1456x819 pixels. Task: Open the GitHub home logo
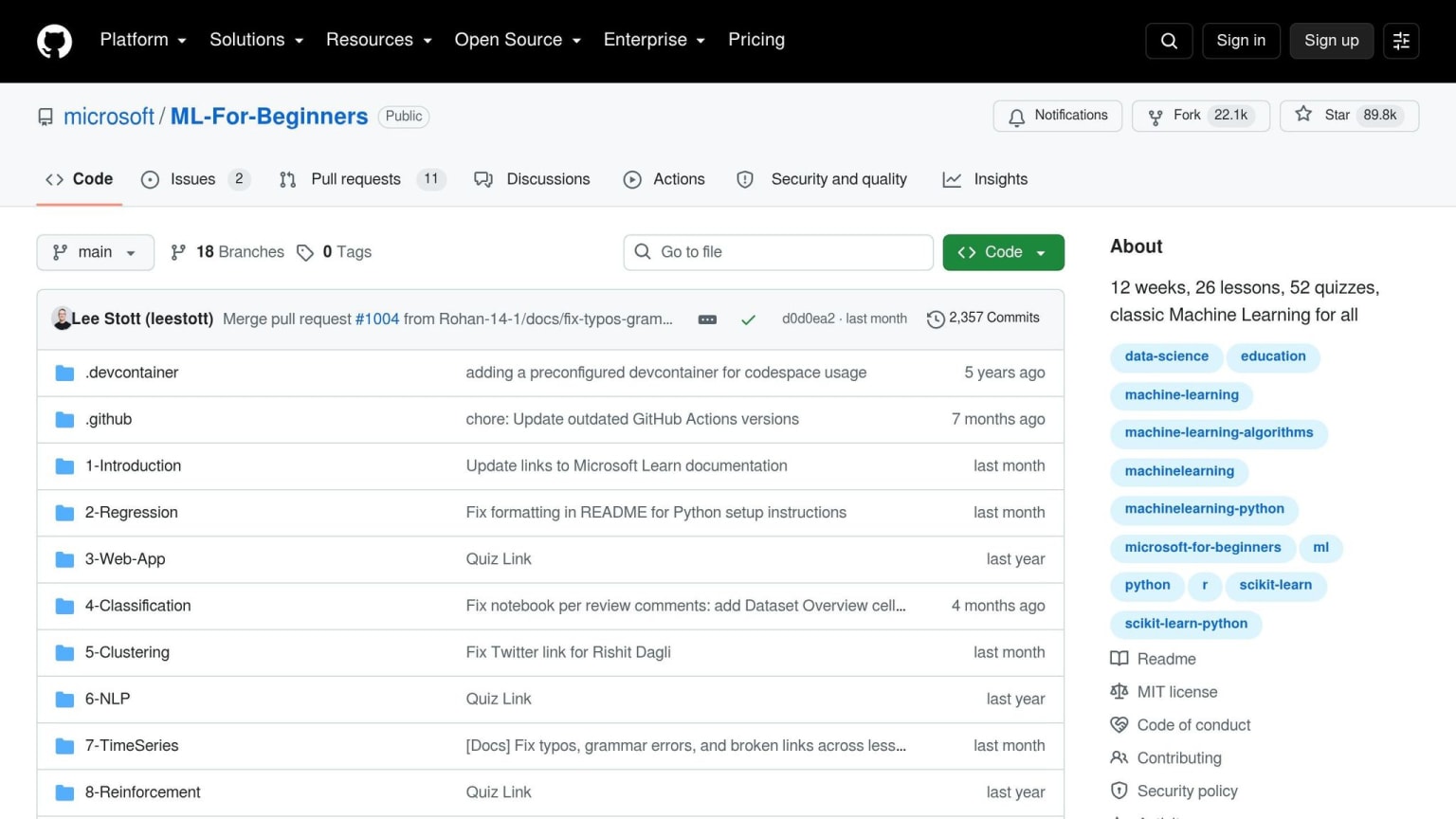pyautogui.click(x=54, y=41)
